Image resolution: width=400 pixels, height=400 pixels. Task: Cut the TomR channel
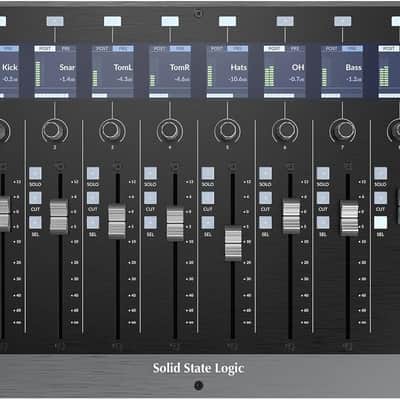pos(150,198)
